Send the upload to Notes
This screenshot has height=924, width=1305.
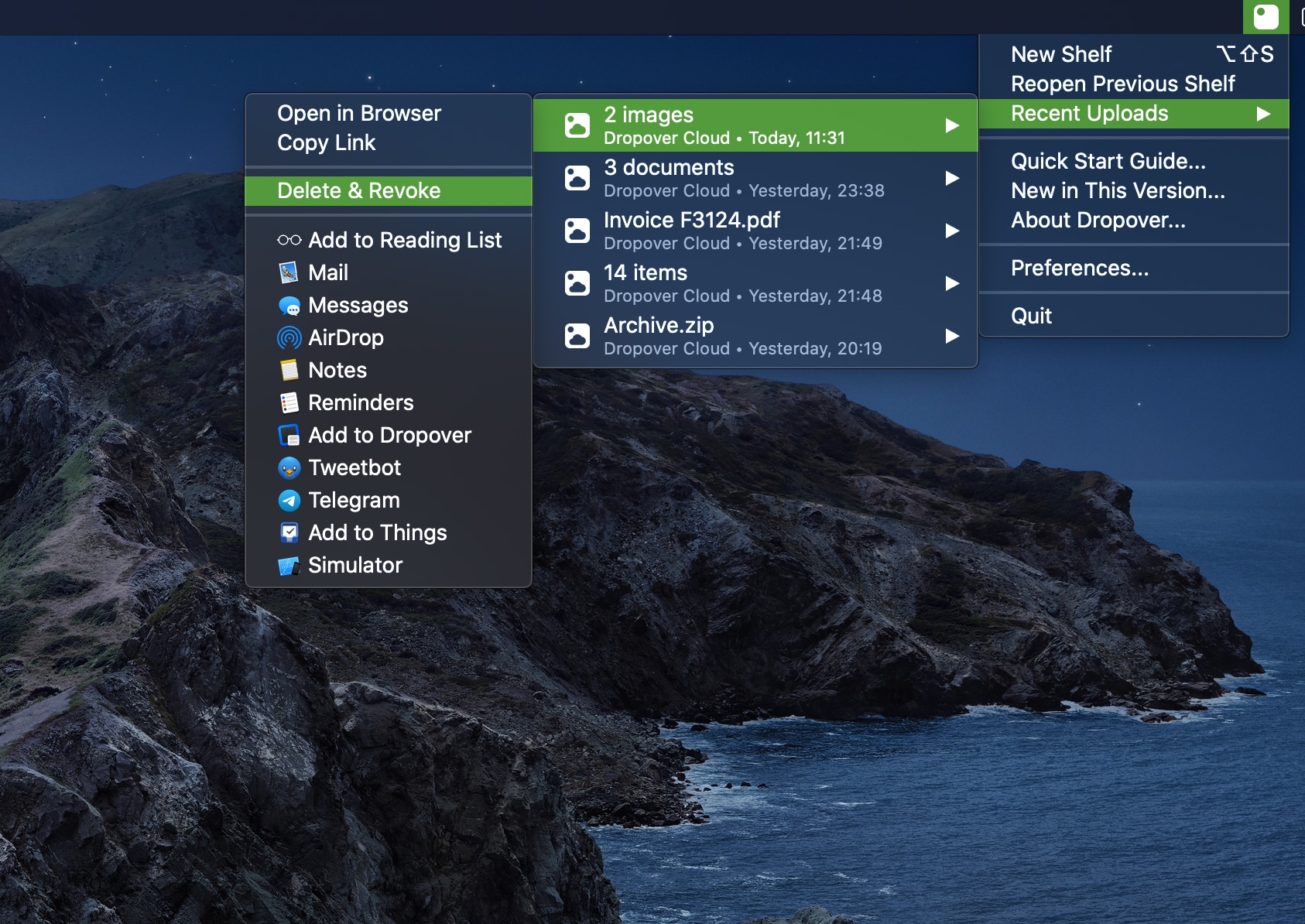[x=389, y=370]
